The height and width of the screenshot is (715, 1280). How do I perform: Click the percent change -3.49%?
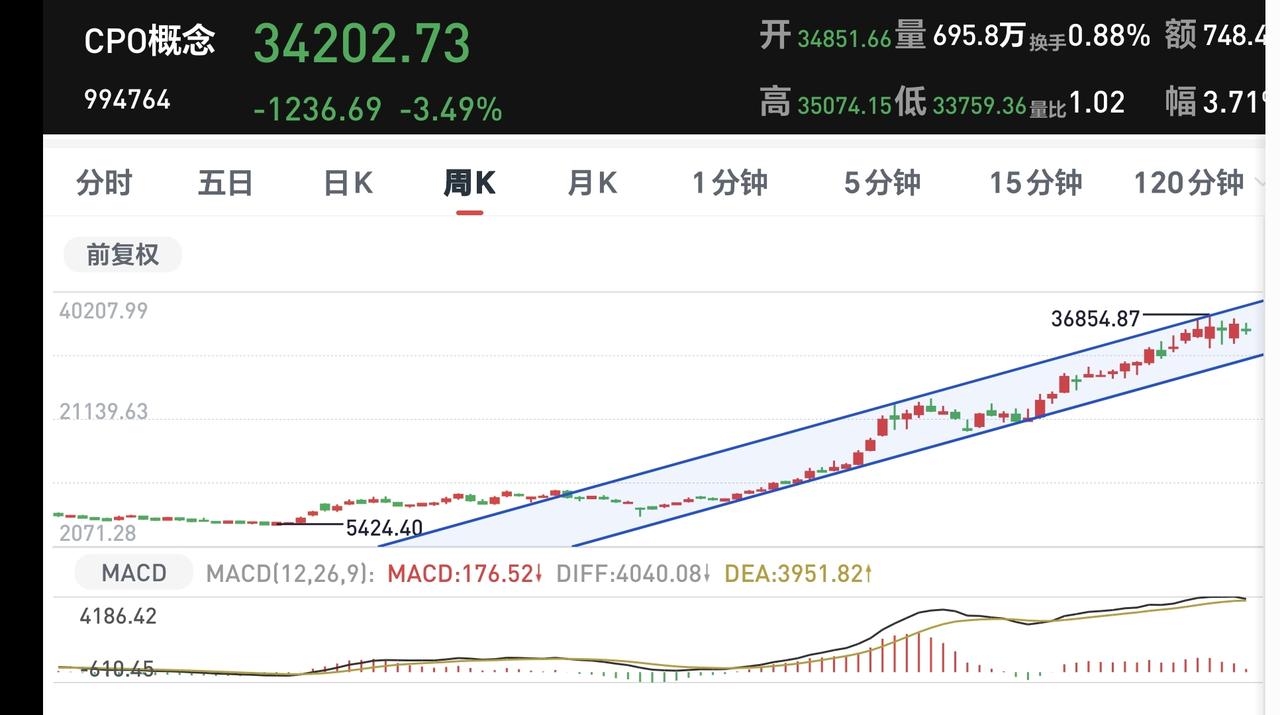451,108
